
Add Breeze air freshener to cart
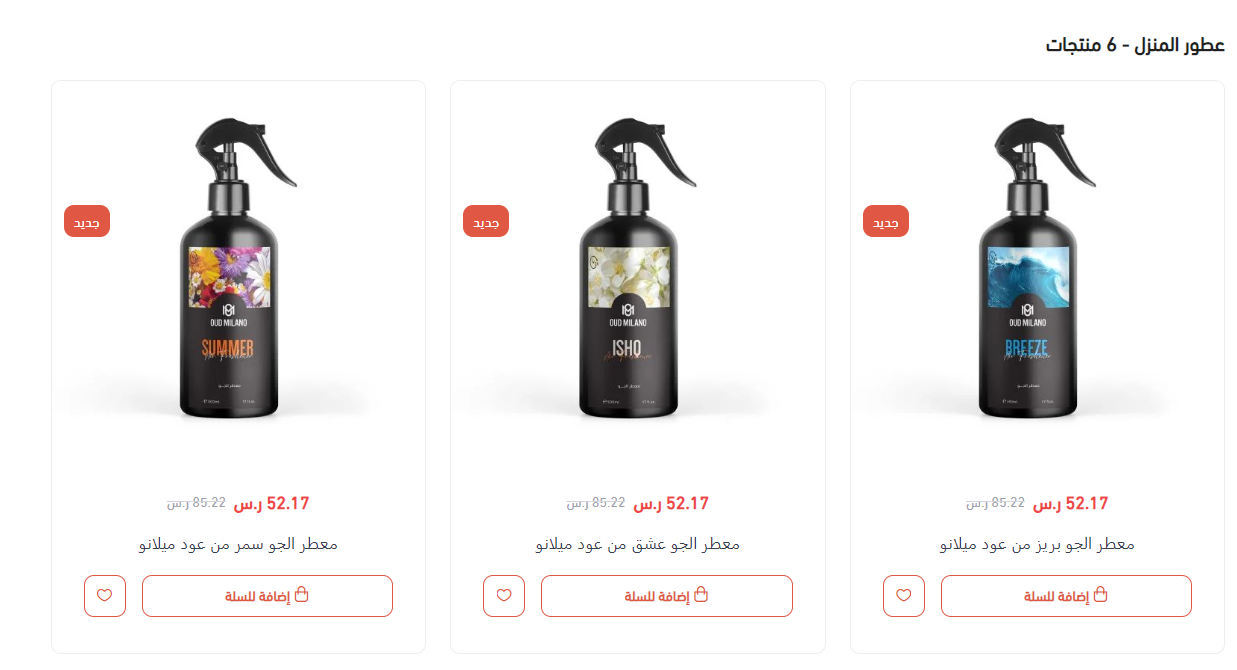point(1066,596)
